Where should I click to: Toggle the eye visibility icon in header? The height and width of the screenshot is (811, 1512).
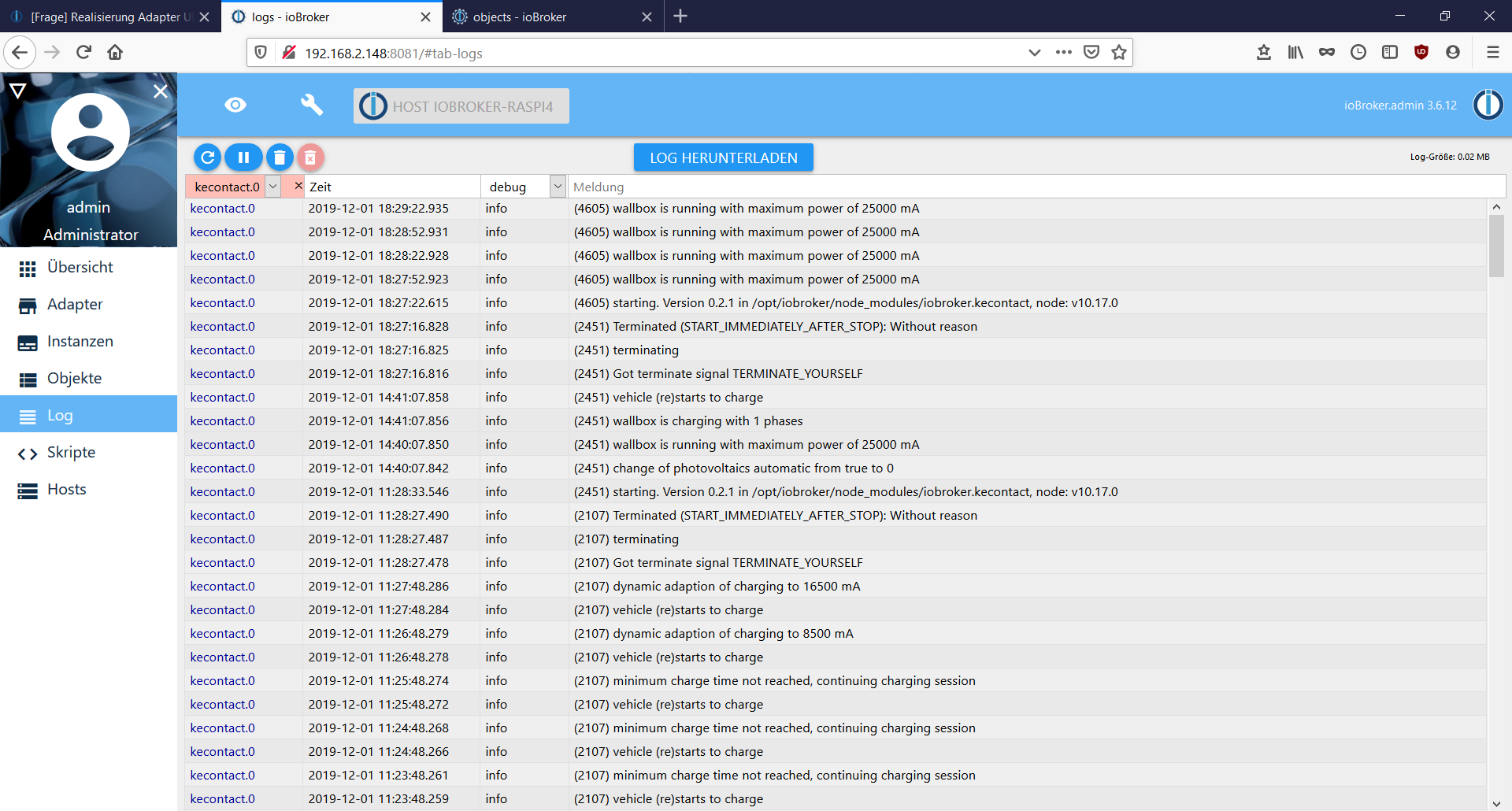(235, 105)
